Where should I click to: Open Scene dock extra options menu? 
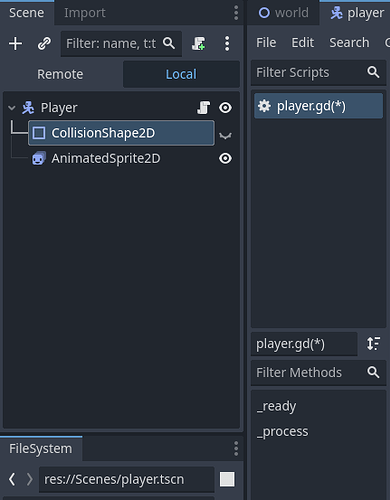pos(227,44)
